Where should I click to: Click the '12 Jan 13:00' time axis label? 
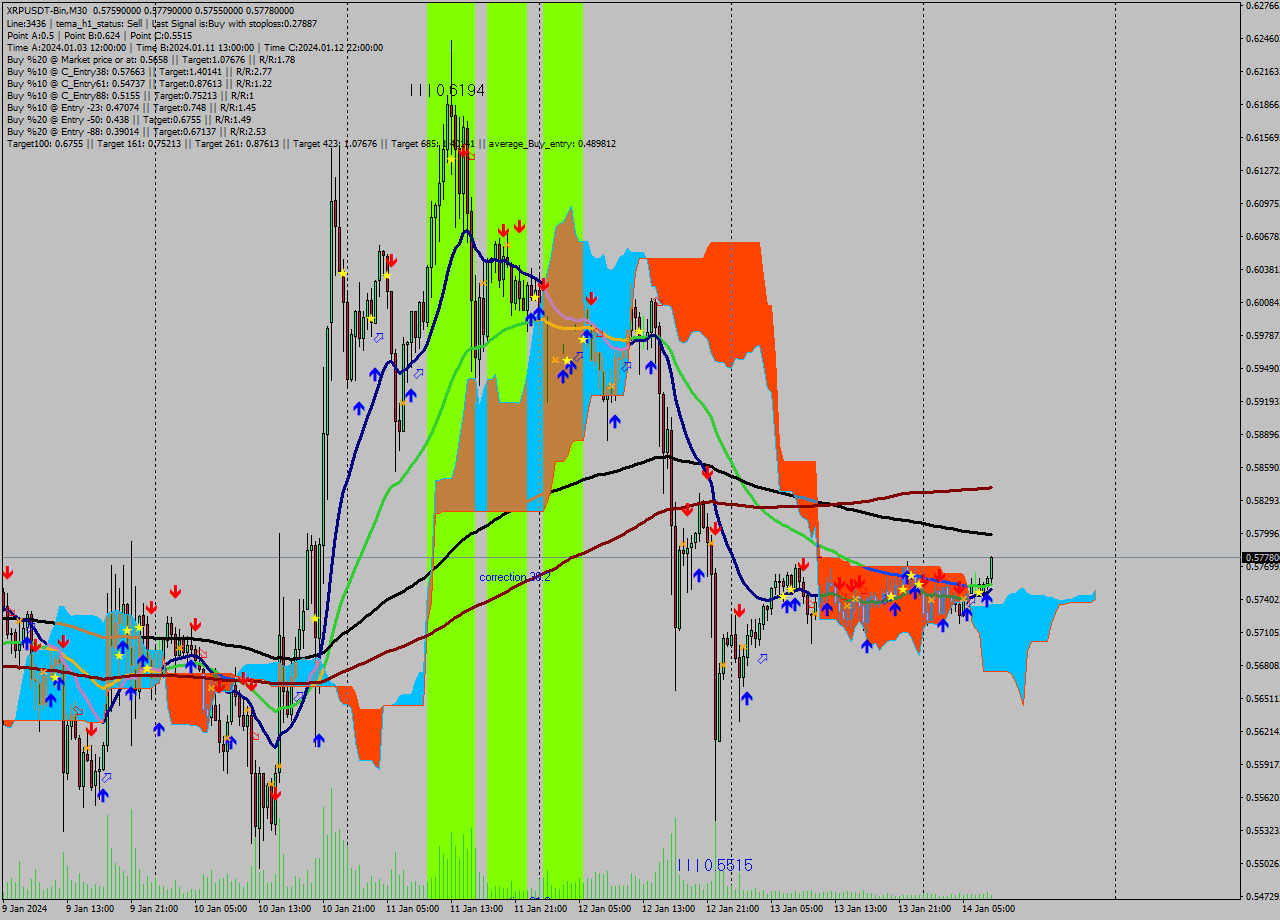(x=667, y=909)
